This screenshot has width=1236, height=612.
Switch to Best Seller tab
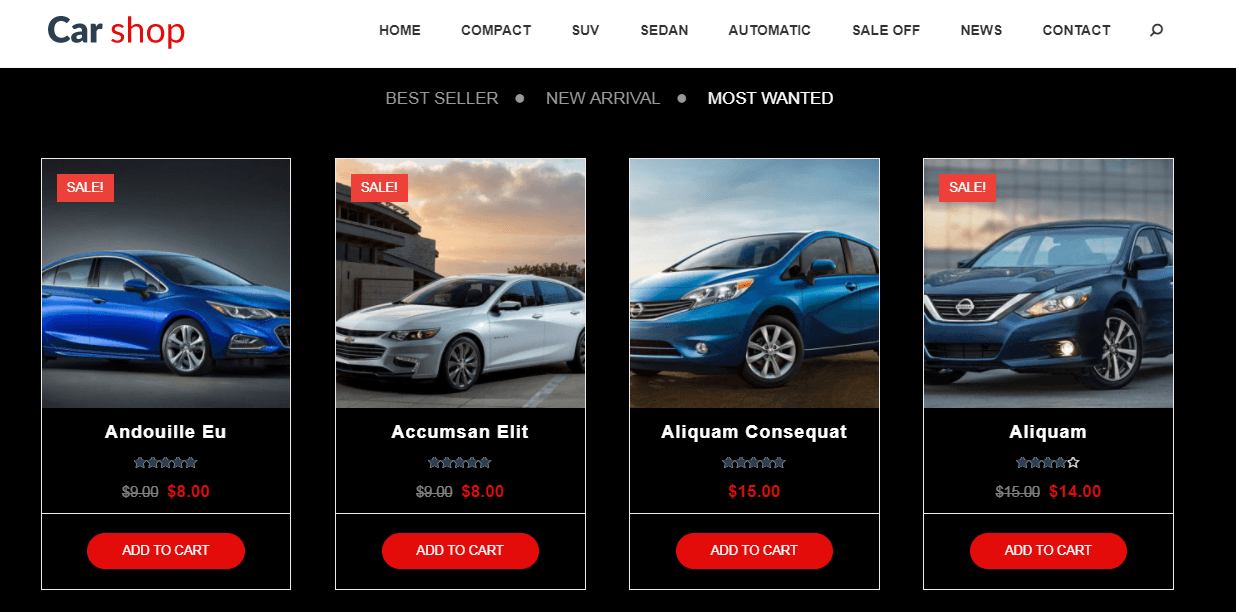tap(441, 98)
